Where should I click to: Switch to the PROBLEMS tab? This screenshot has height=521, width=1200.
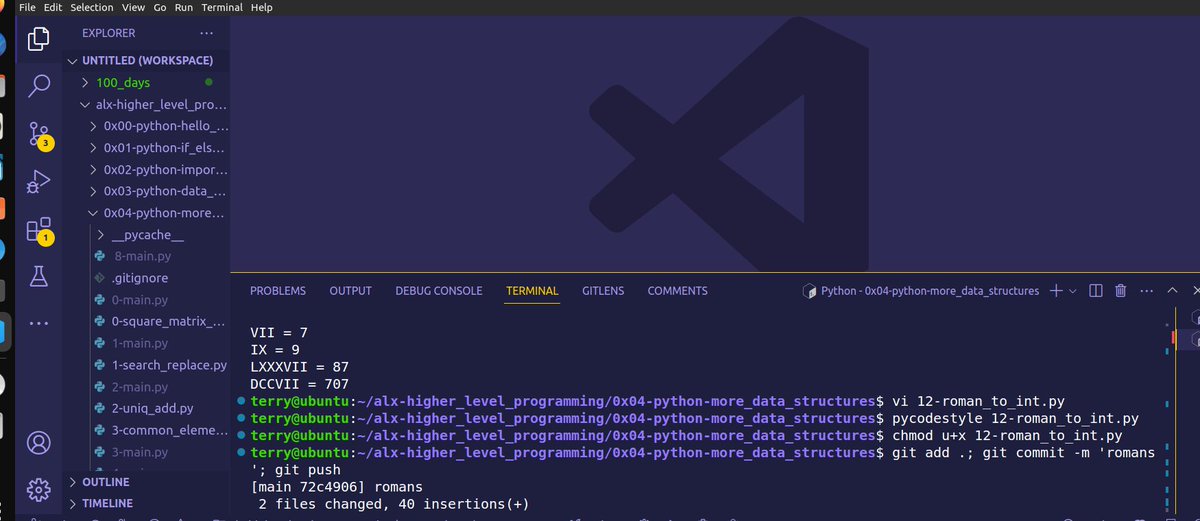click(278, 291)
